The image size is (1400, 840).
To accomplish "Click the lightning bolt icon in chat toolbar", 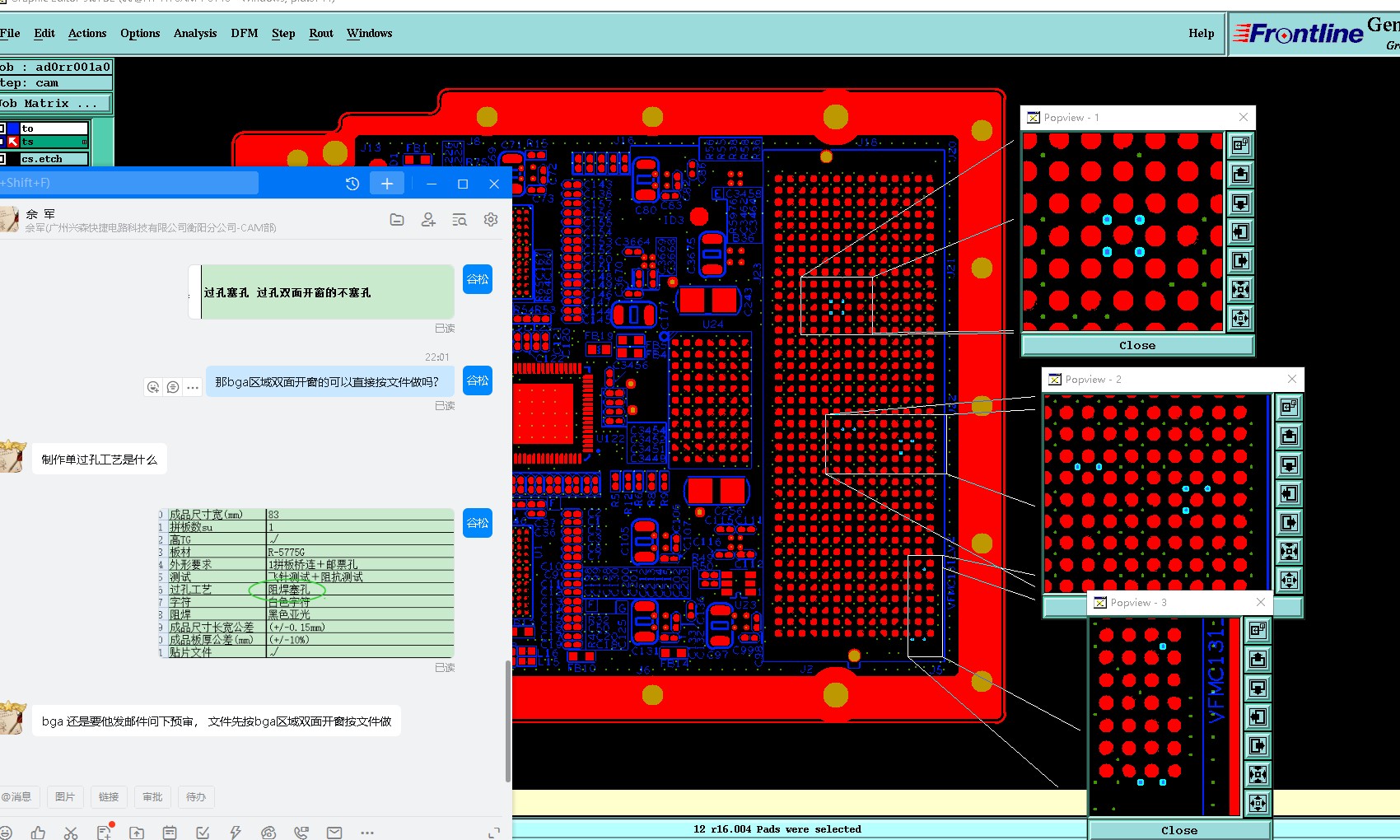I will (236, 833).
